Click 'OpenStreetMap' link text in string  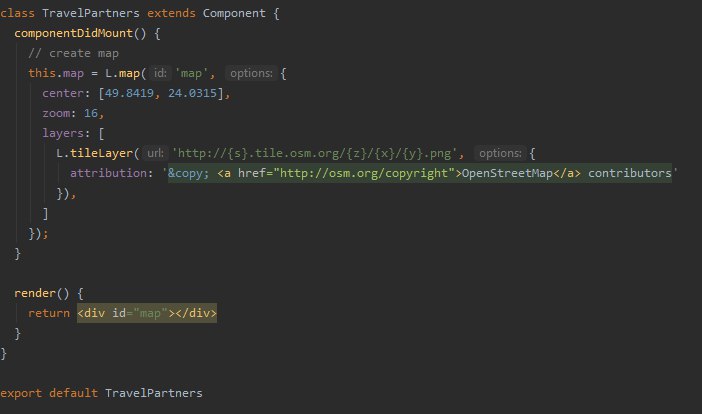click(507, 173)
